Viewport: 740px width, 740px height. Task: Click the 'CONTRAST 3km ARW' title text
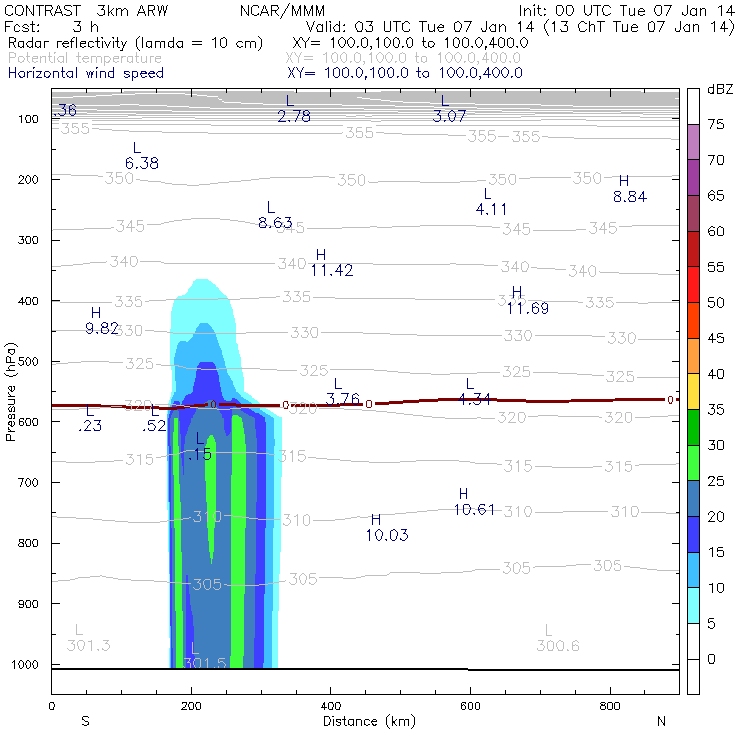(x=86, y=11)
